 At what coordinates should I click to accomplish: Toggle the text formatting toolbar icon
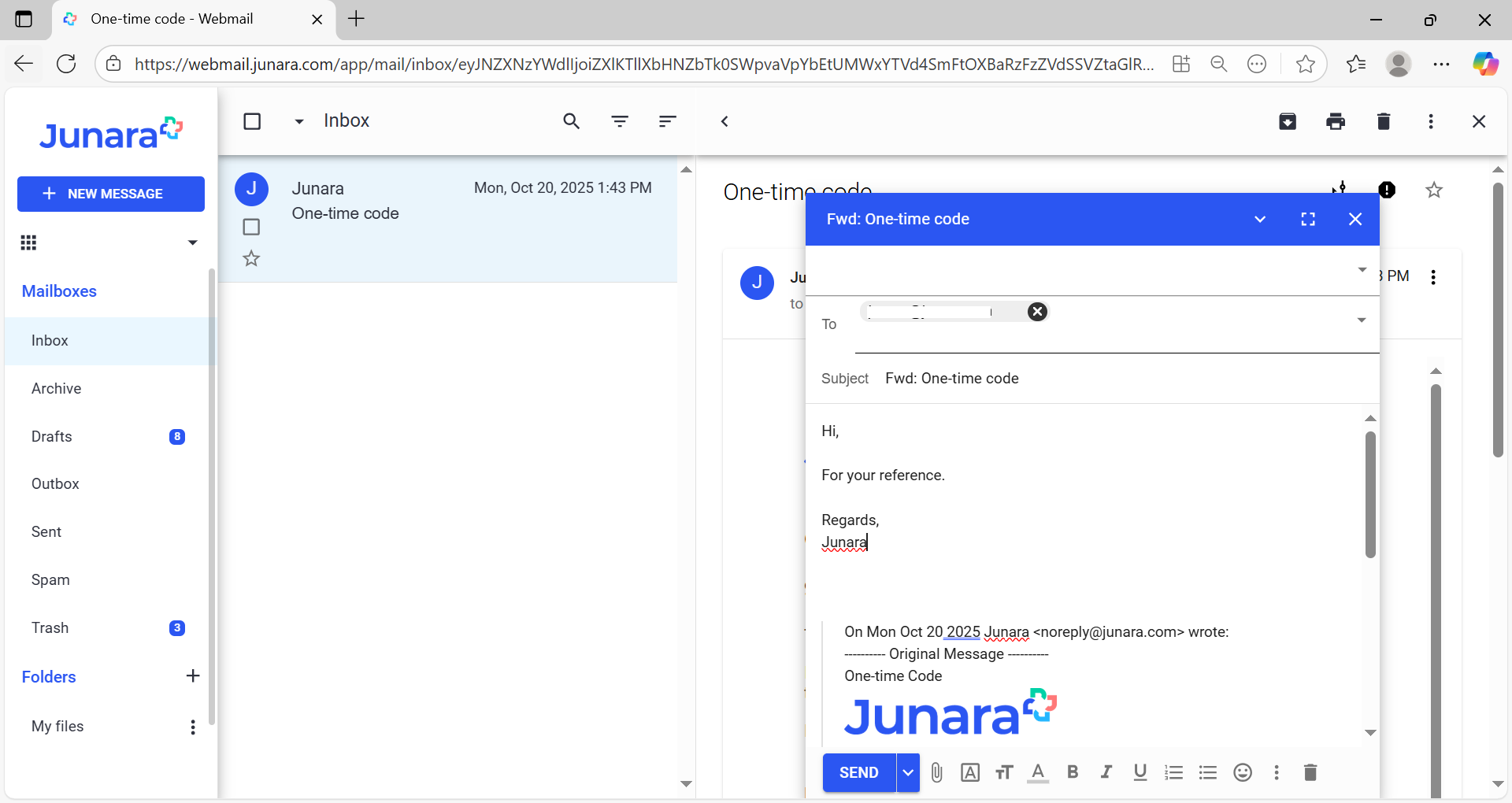pyautogui.click(x=970, y=773)
